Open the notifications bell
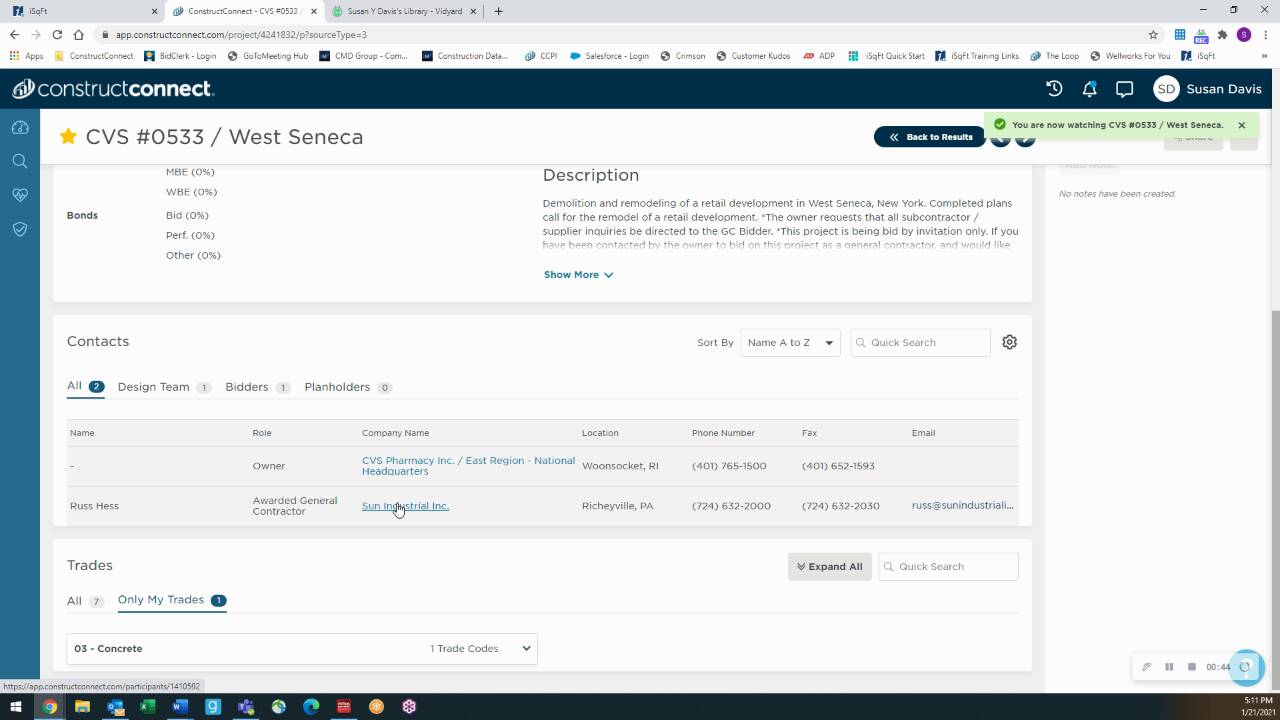Image resolution: width=1280 pixels, height=720 pixels. point(1089,89)
